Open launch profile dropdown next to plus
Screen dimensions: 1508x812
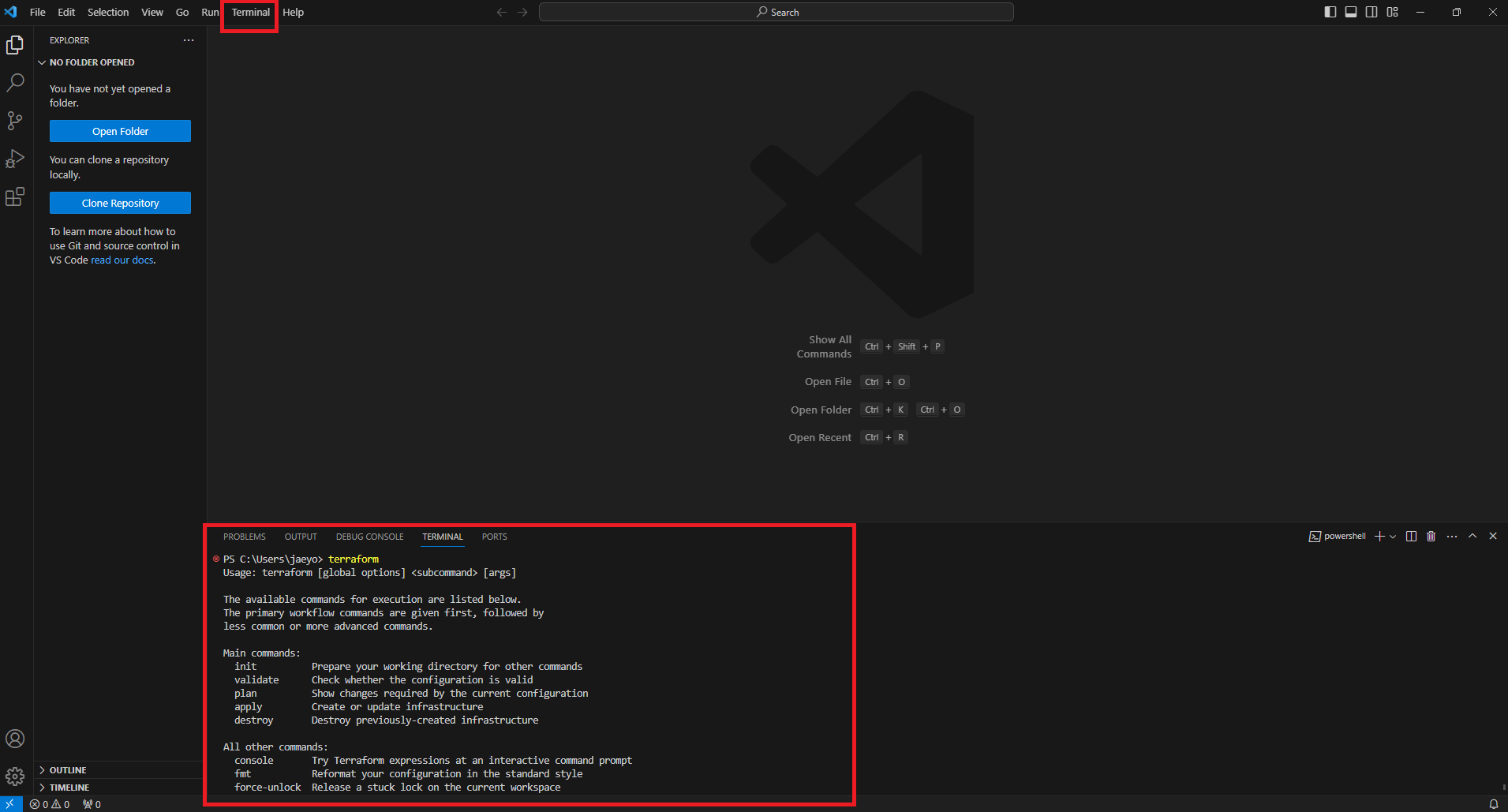click(1393, 536)
